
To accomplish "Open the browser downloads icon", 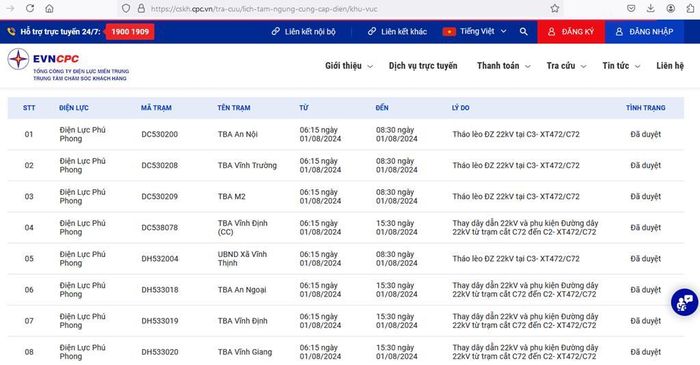I will click(x=650, y=8).
